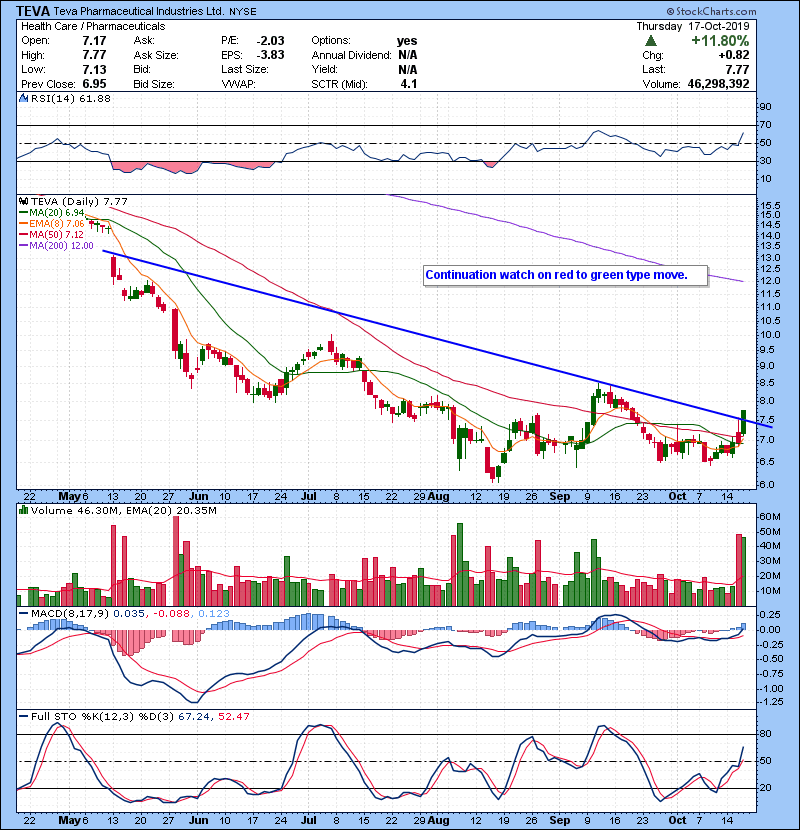Click the 80 level on the stochastic axis
Viewport: 800px width, 830px height.
pos(766,734)
